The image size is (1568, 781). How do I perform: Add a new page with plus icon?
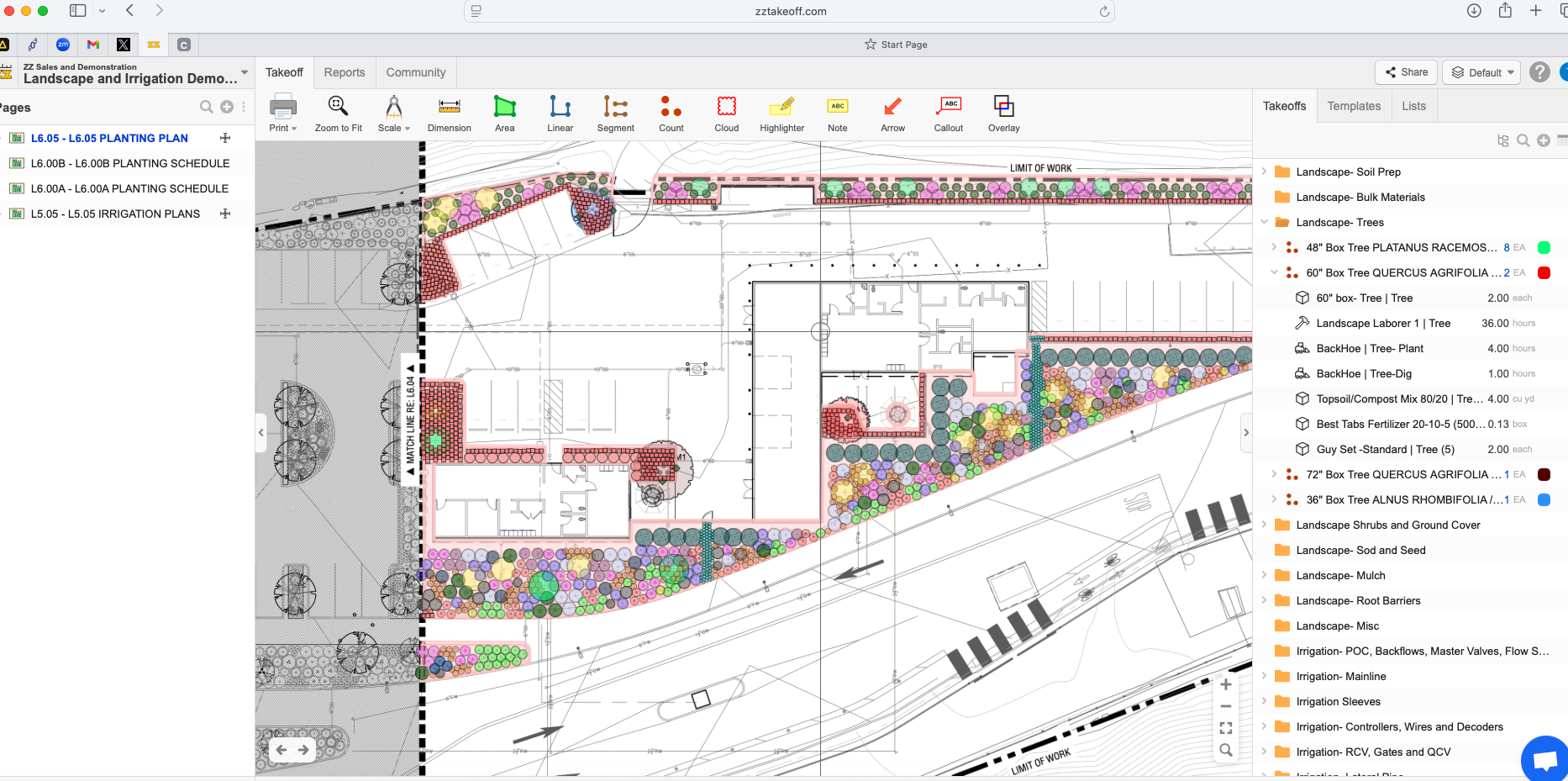pyautogui.click(x=227, y=107)
